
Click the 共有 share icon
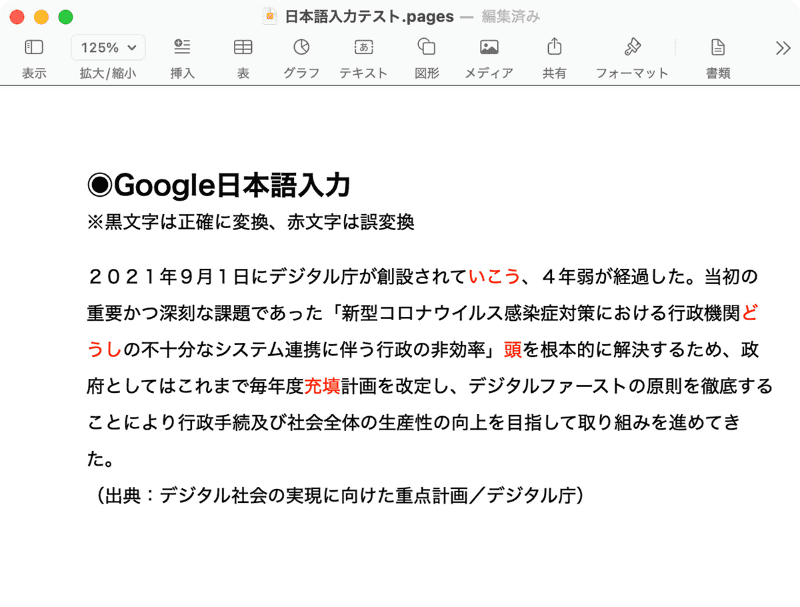coord(555,46)
